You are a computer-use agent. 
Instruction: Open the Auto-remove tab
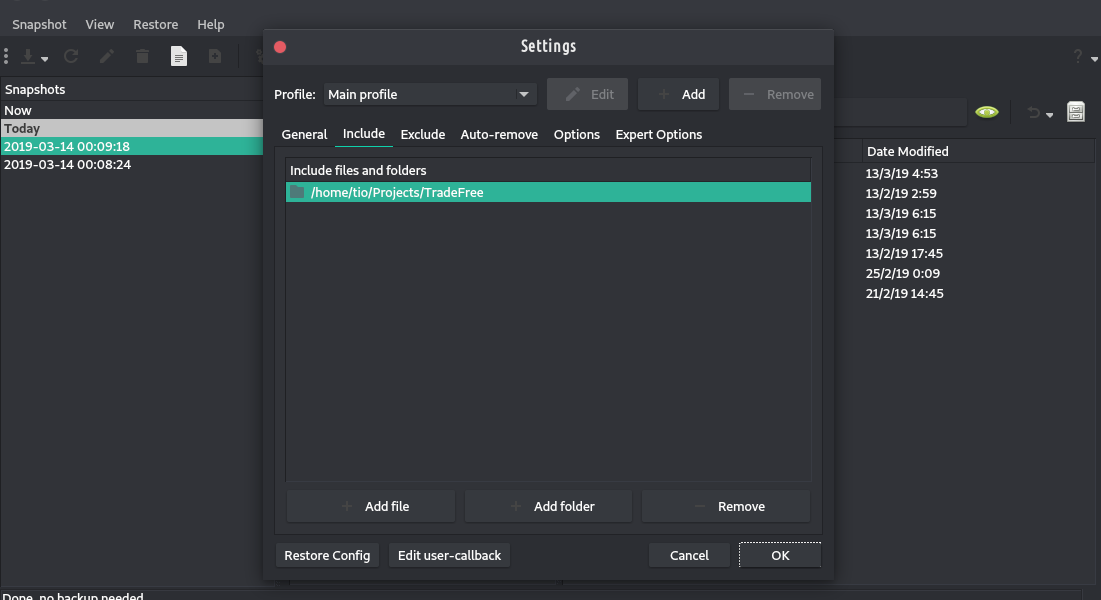click(499, 134)
